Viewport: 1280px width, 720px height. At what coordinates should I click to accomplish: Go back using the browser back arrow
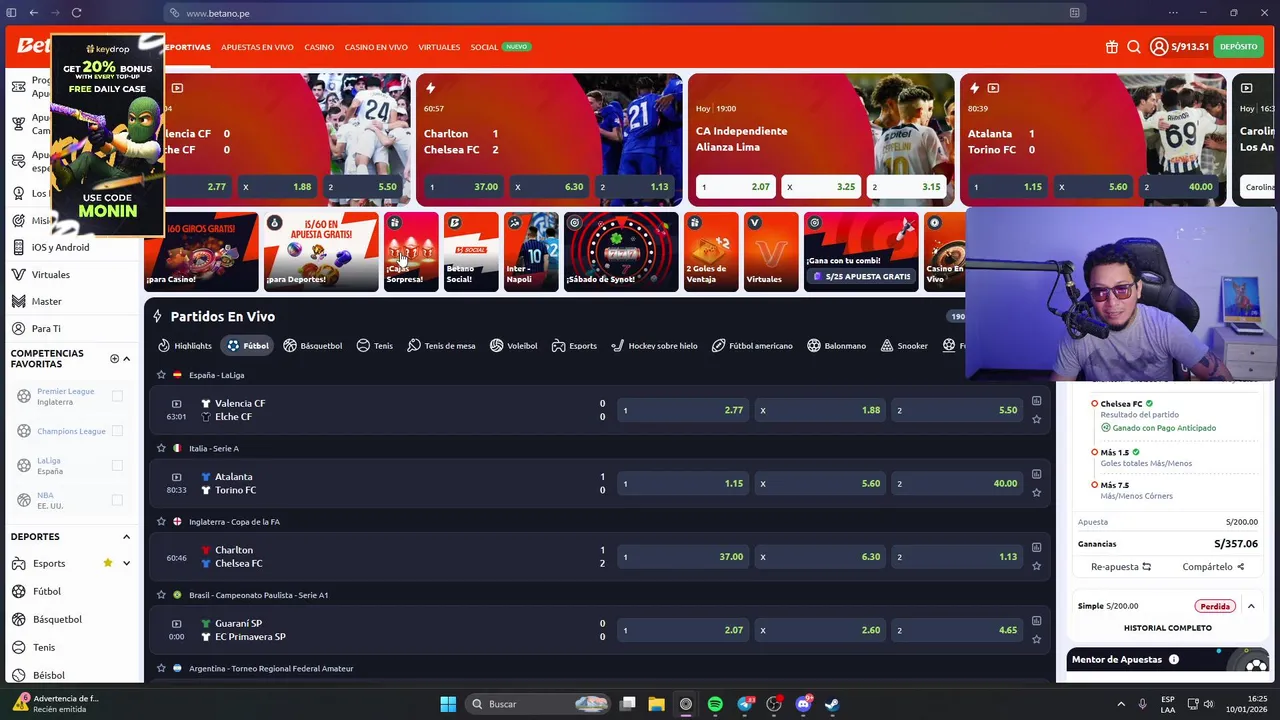point(33,13)
